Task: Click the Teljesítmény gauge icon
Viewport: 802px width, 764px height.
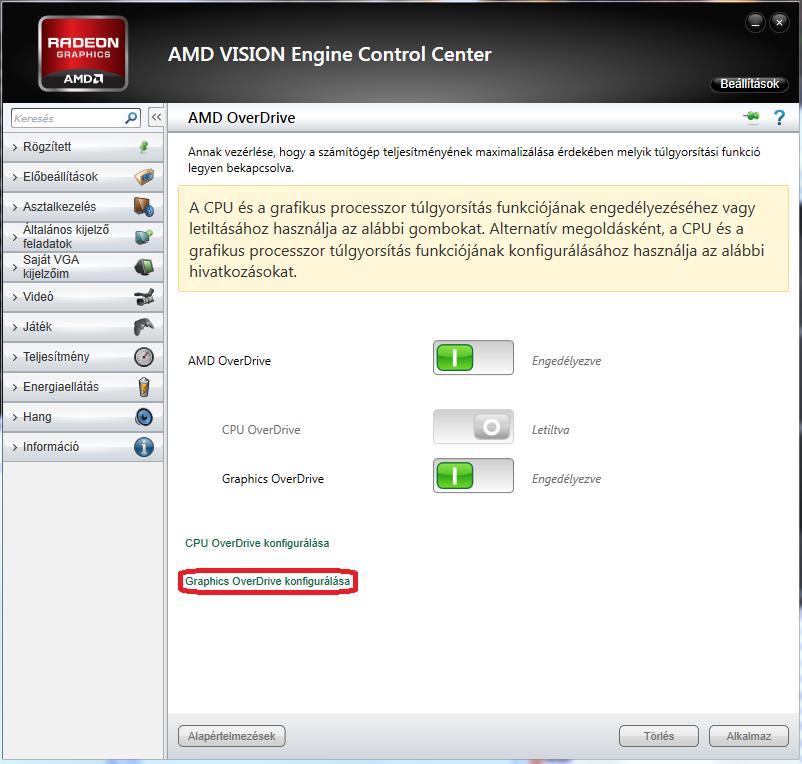Action: 144,357
